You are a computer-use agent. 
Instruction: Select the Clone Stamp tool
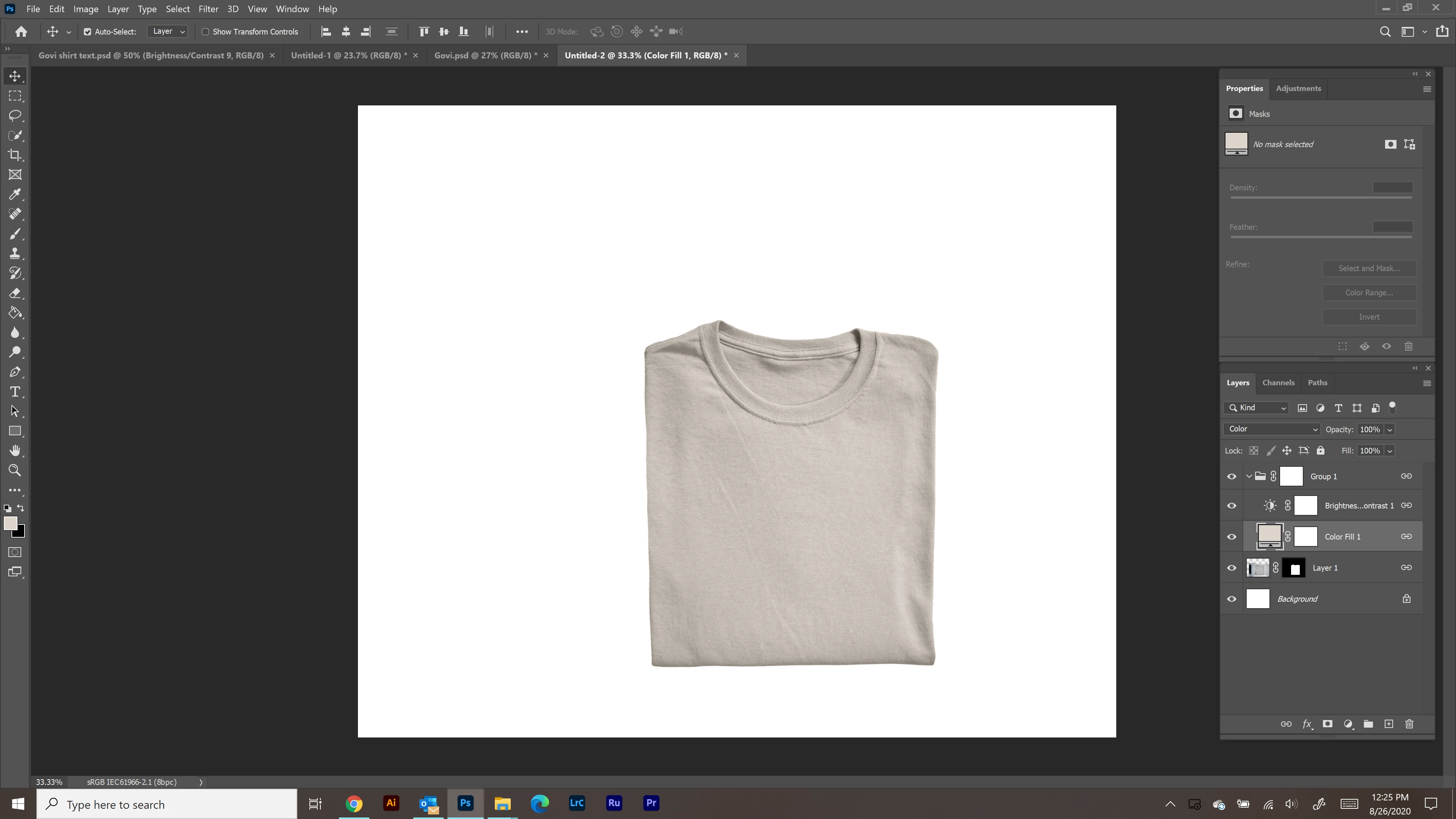tap(15, 254)
